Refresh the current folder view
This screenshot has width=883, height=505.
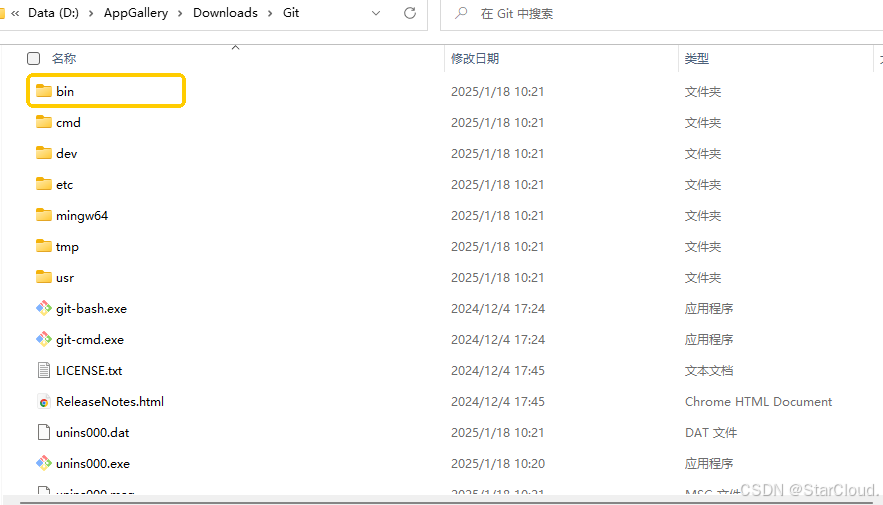click(410, 13)
